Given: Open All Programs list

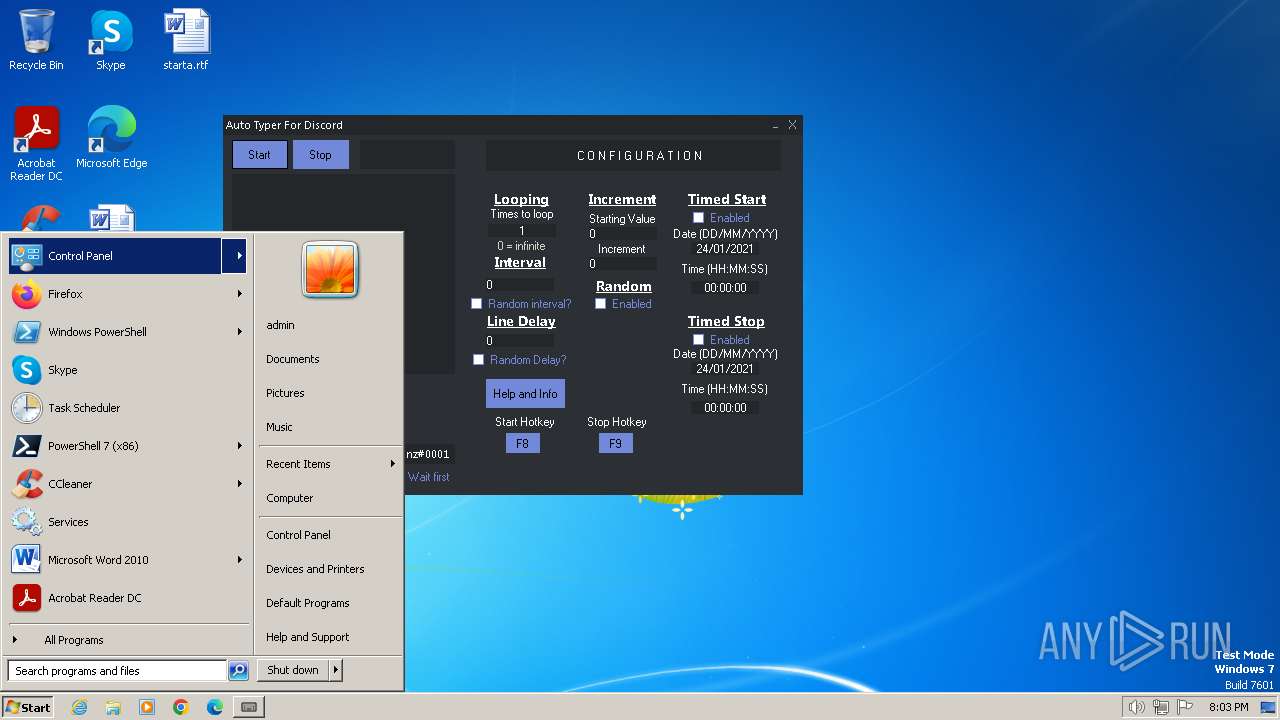Looking at the screenshot, I should (x=73, y=640).
